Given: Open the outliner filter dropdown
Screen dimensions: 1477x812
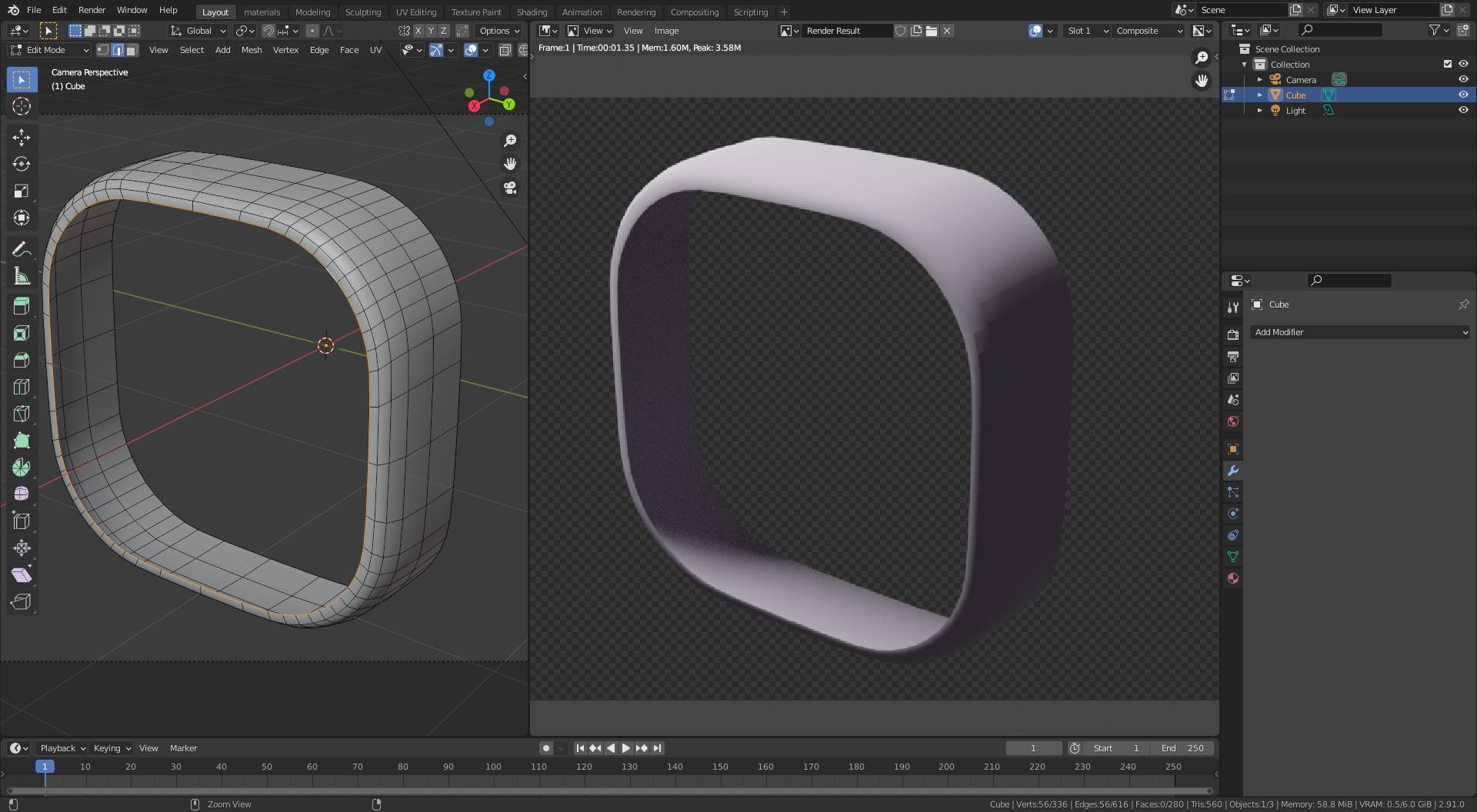Looking at the screenshot, I should (x=1439, y=30).
